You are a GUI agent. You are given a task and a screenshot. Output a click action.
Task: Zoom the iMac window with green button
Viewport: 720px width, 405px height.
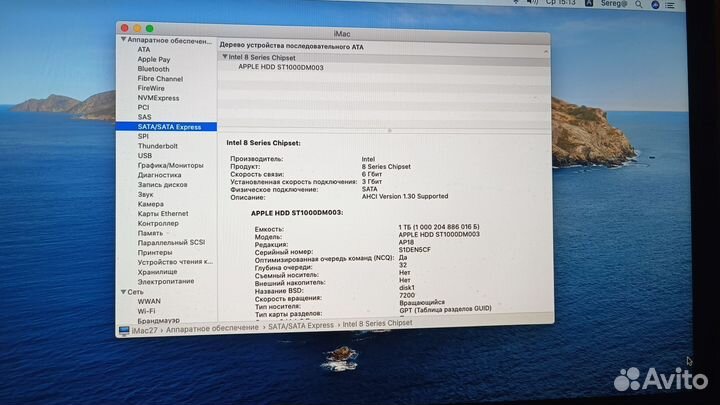[149, 28]
